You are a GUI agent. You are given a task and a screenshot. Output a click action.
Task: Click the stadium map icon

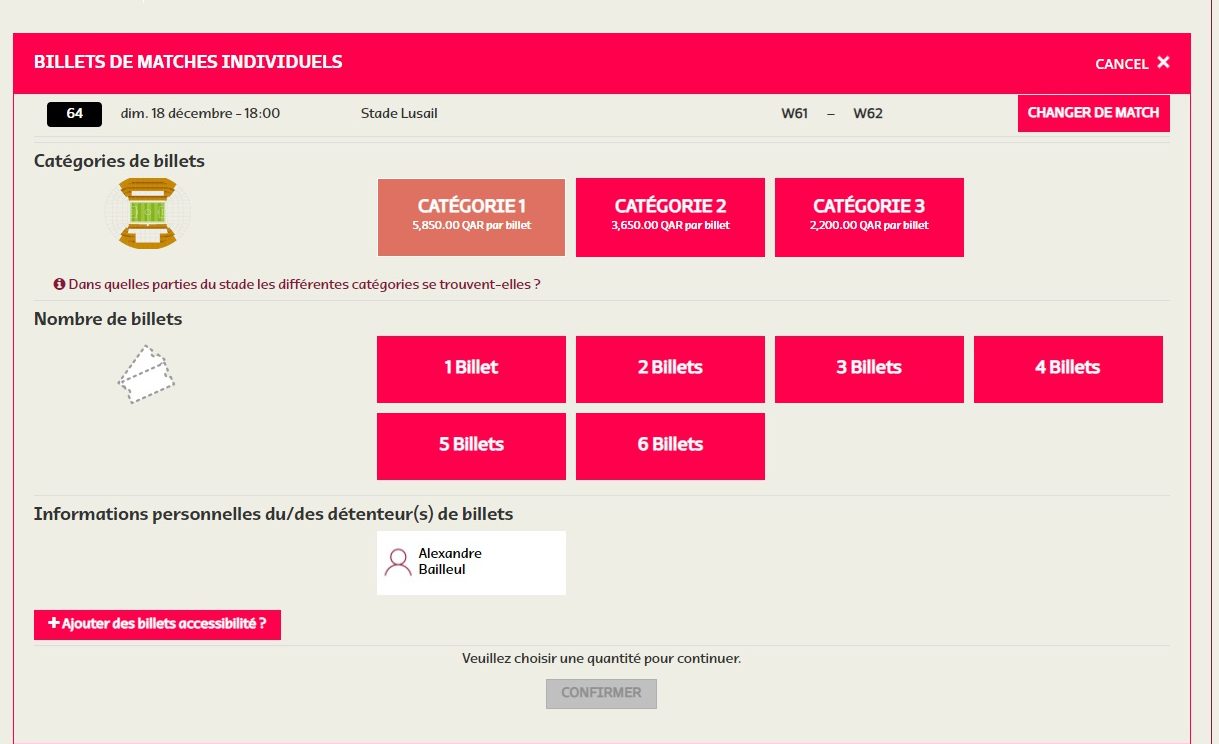[x=147, y=213]
